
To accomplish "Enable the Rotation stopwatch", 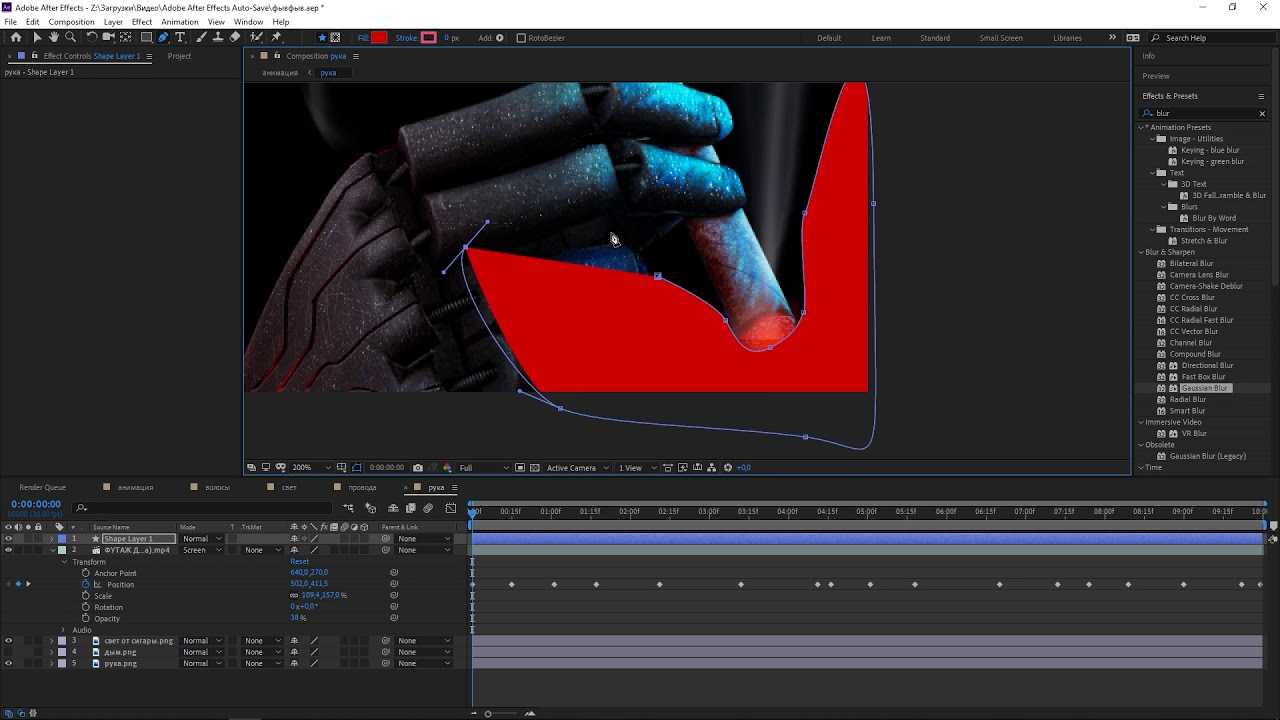I will 85,607.
